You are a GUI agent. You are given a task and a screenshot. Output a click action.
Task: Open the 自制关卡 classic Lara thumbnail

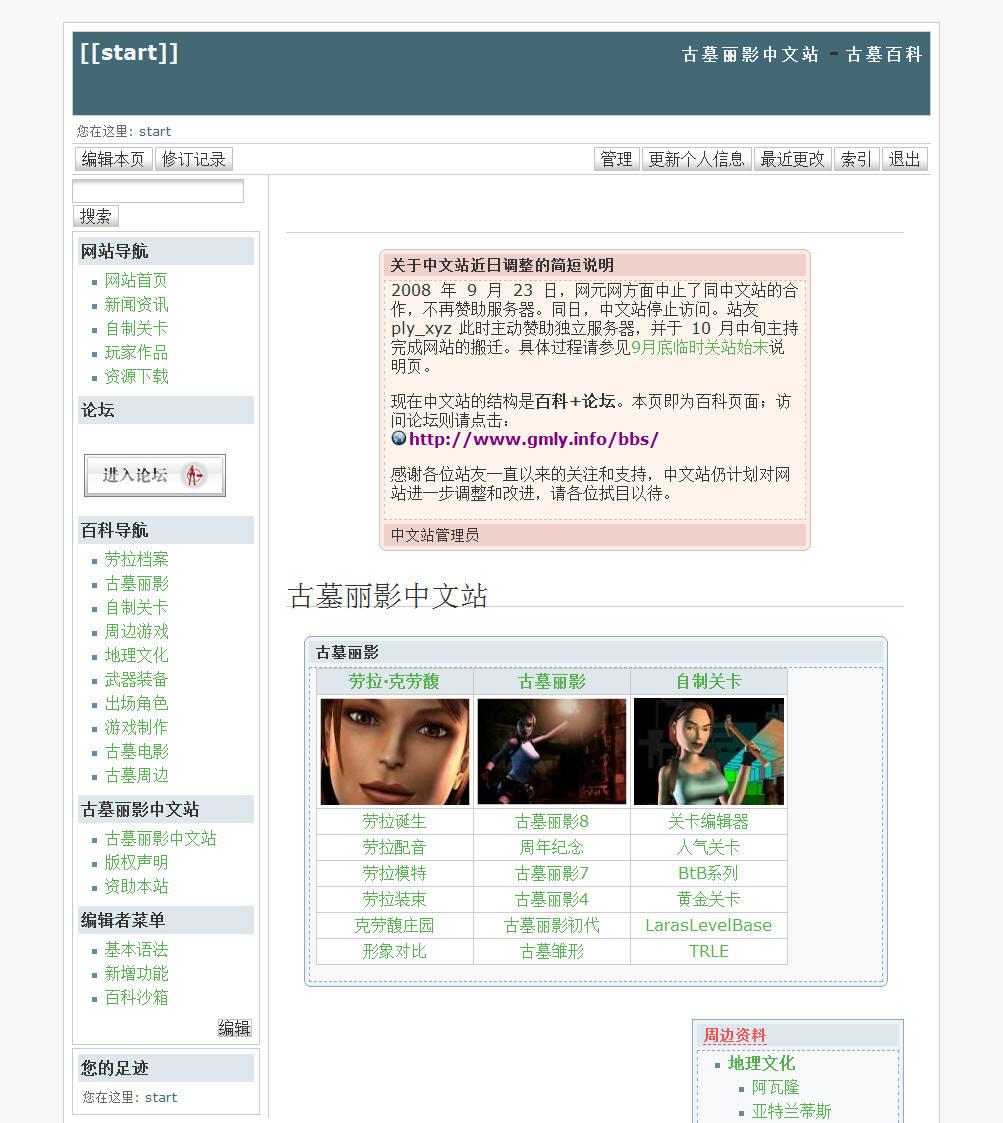tap(709, 751)
